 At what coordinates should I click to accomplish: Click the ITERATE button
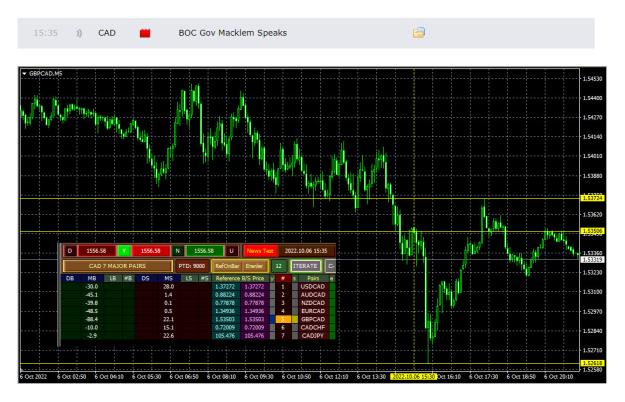305,266
